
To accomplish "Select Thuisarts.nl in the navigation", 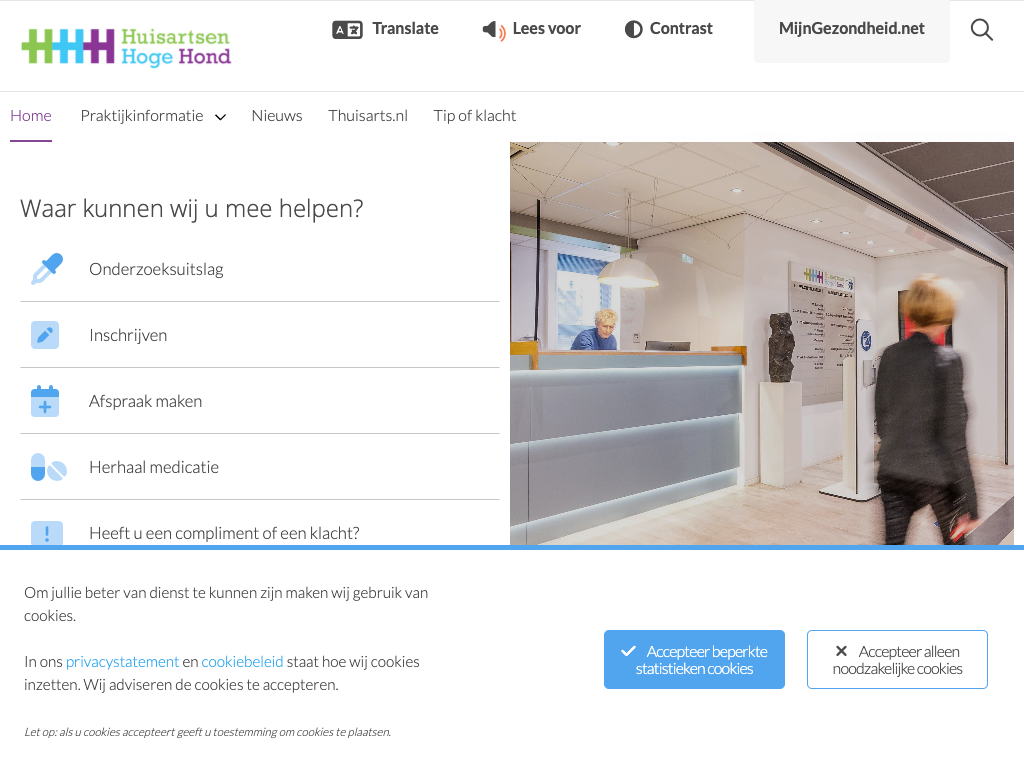I will point(368,116).
